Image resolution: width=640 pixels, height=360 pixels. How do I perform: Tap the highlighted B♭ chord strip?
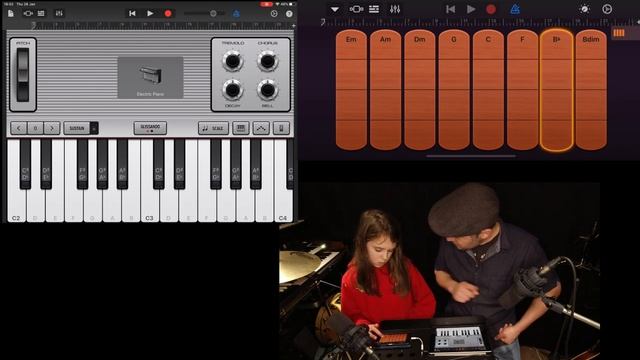click(x=557, y=90)
